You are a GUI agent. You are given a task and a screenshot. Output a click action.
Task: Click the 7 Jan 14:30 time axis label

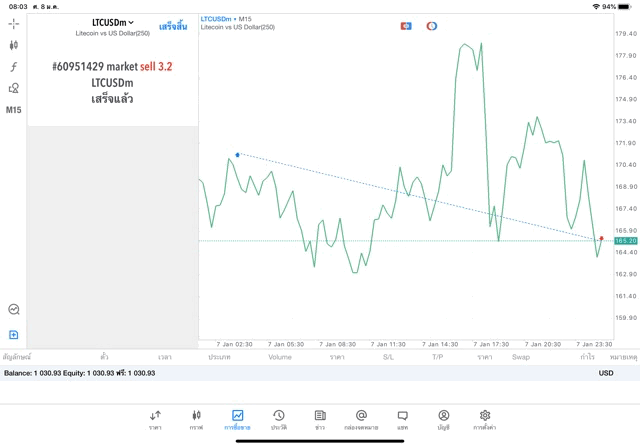(440, 344)
